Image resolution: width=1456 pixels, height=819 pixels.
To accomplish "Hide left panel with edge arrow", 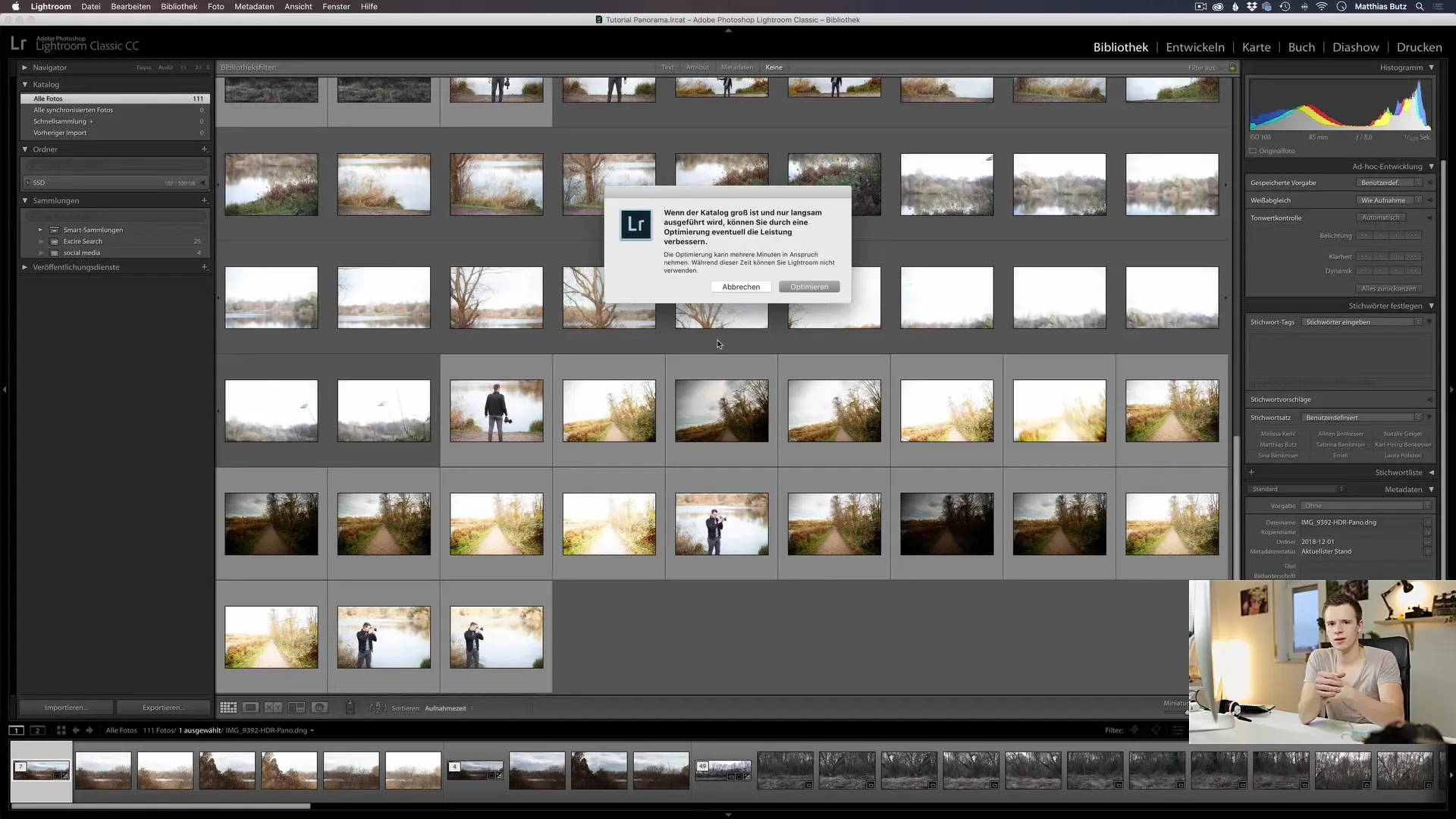I will point(5,390).
